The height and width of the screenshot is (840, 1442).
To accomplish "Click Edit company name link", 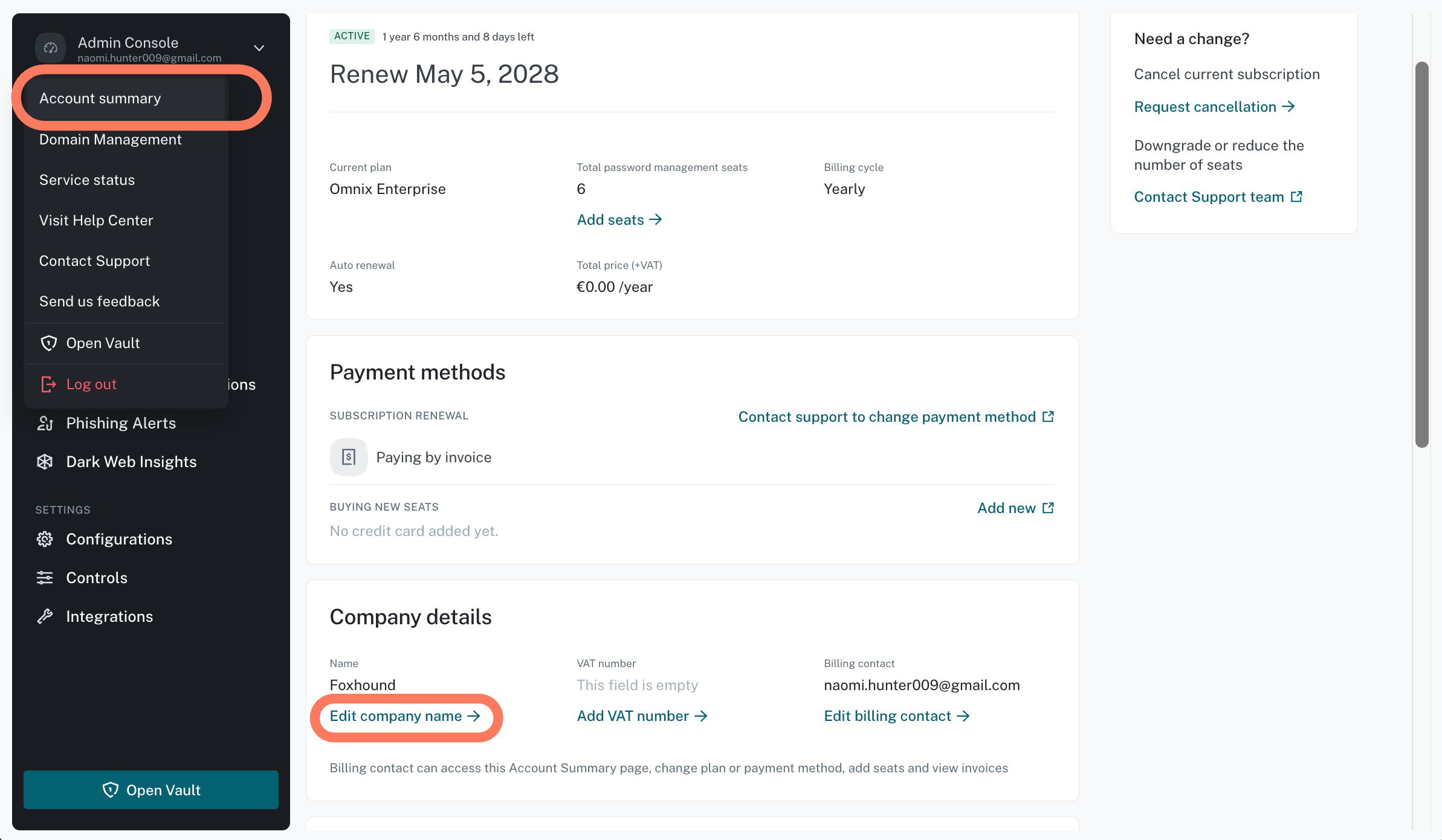I will (405, 716).
